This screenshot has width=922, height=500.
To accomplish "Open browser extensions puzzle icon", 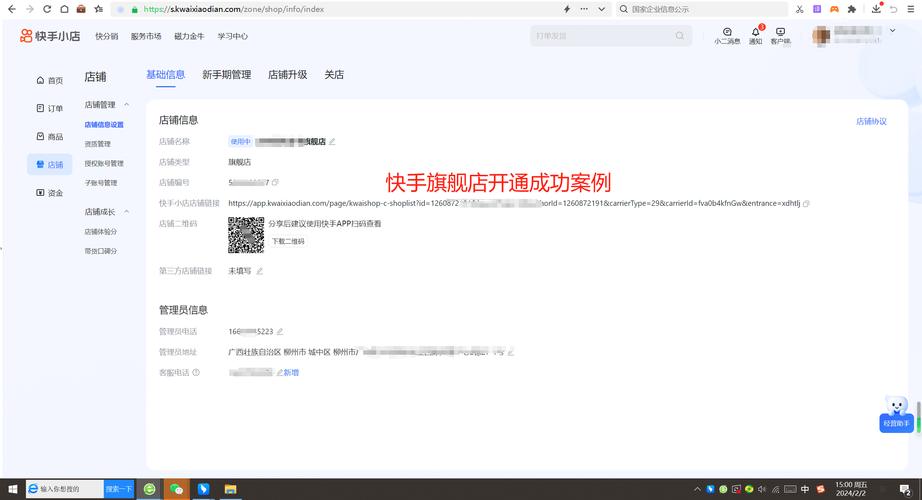I will coord(851,9).
